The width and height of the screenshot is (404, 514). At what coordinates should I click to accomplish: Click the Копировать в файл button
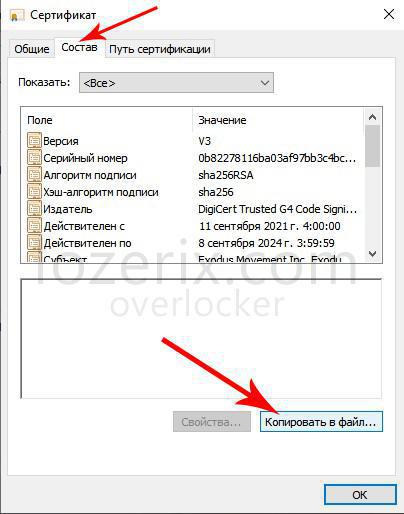[x=321, y=422]
